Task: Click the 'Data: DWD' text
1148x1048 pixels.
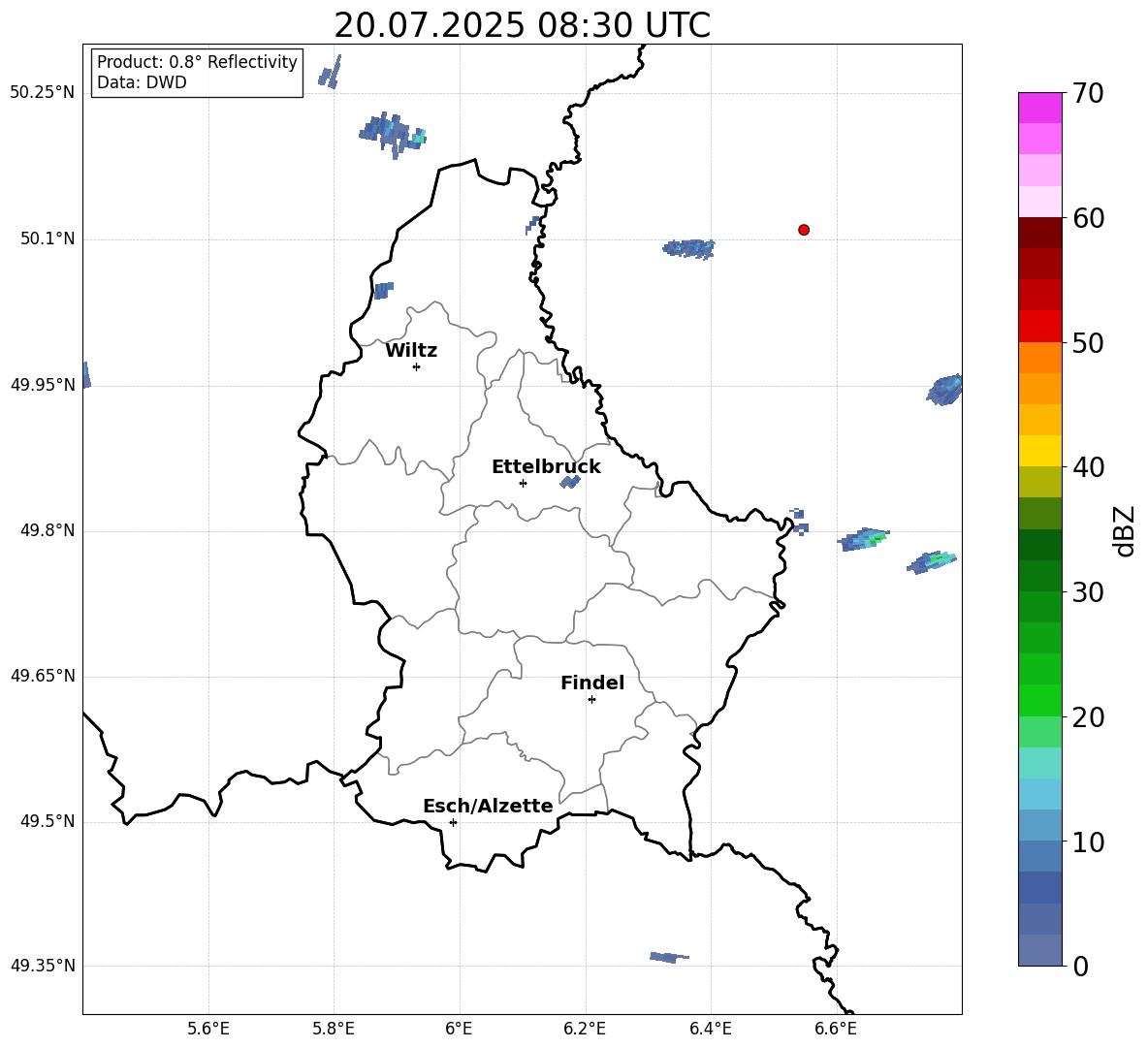Action: [x=142, y=82]
